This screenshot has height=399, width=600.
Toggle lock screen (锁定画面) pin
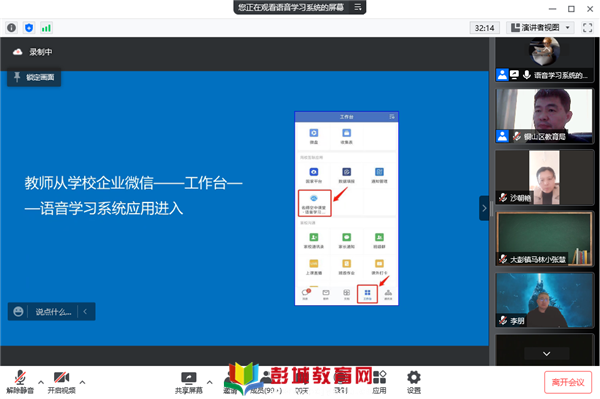pos(34,78)
